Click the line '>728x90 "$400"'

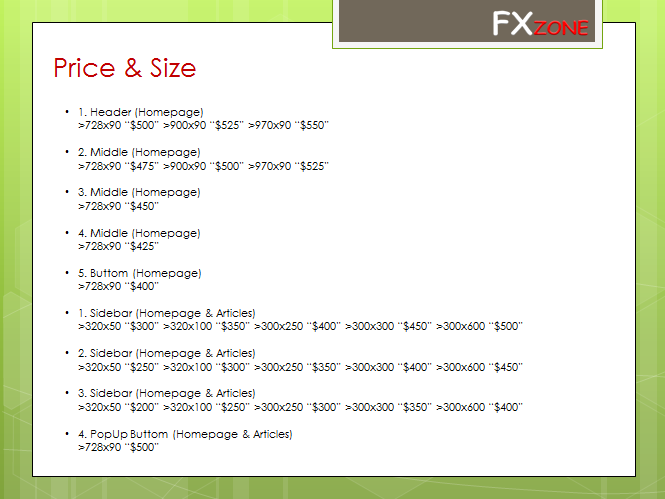pyautogui.click(x=118, y=287)
